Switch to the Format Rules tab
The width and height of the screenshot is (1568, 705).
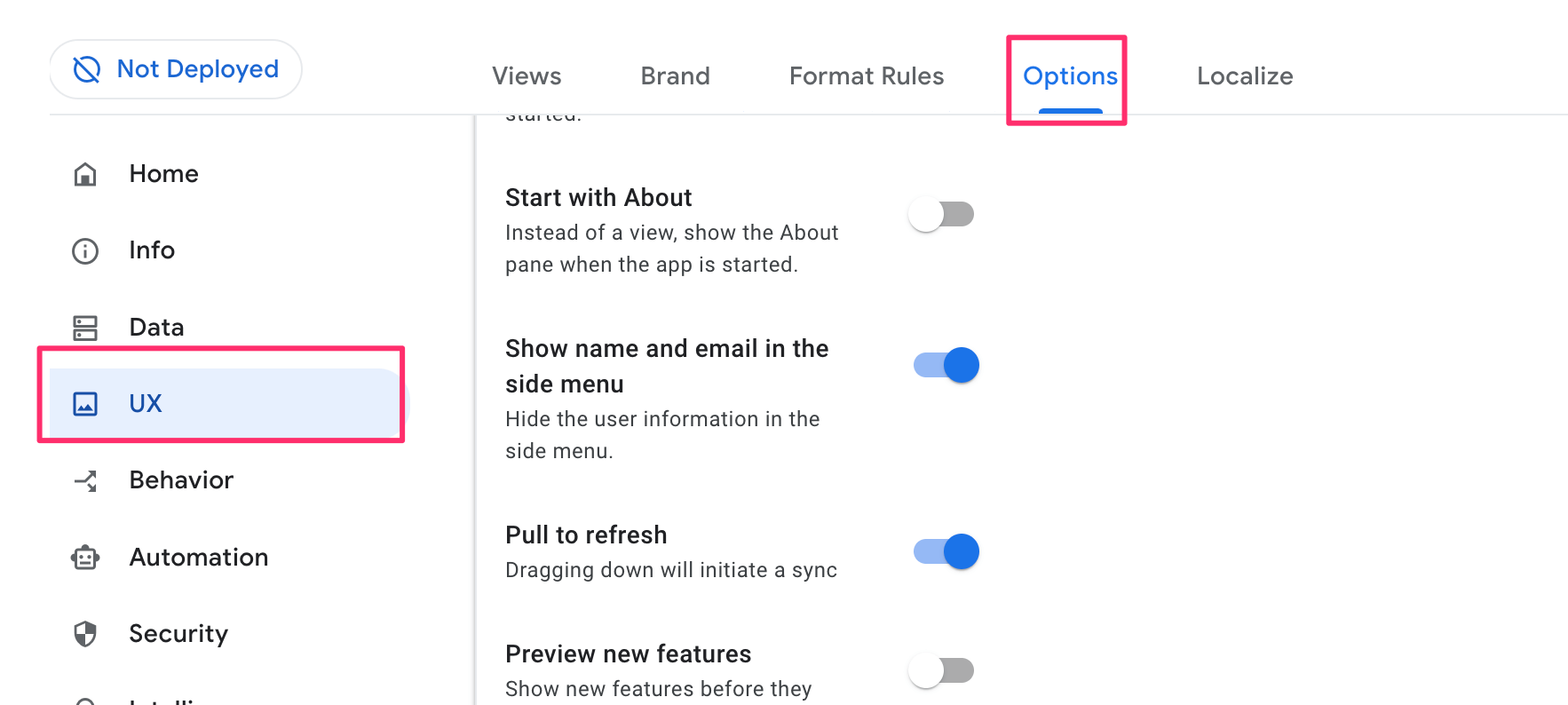click(866, 76)
